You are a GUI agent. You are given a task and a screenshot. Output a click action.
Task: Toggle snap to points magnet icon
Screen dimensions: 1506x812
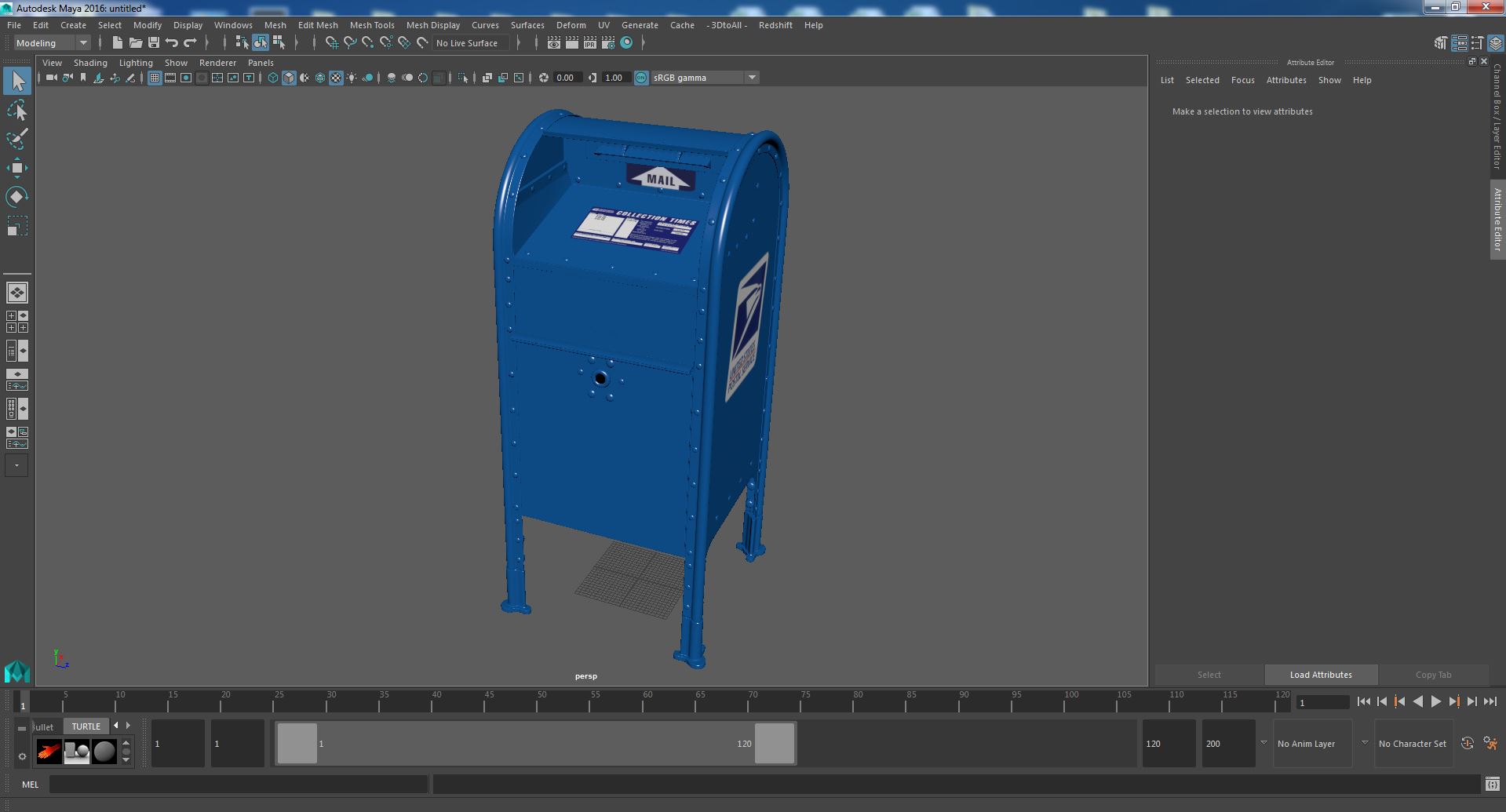pyautogui.click(x=368, y=43)
